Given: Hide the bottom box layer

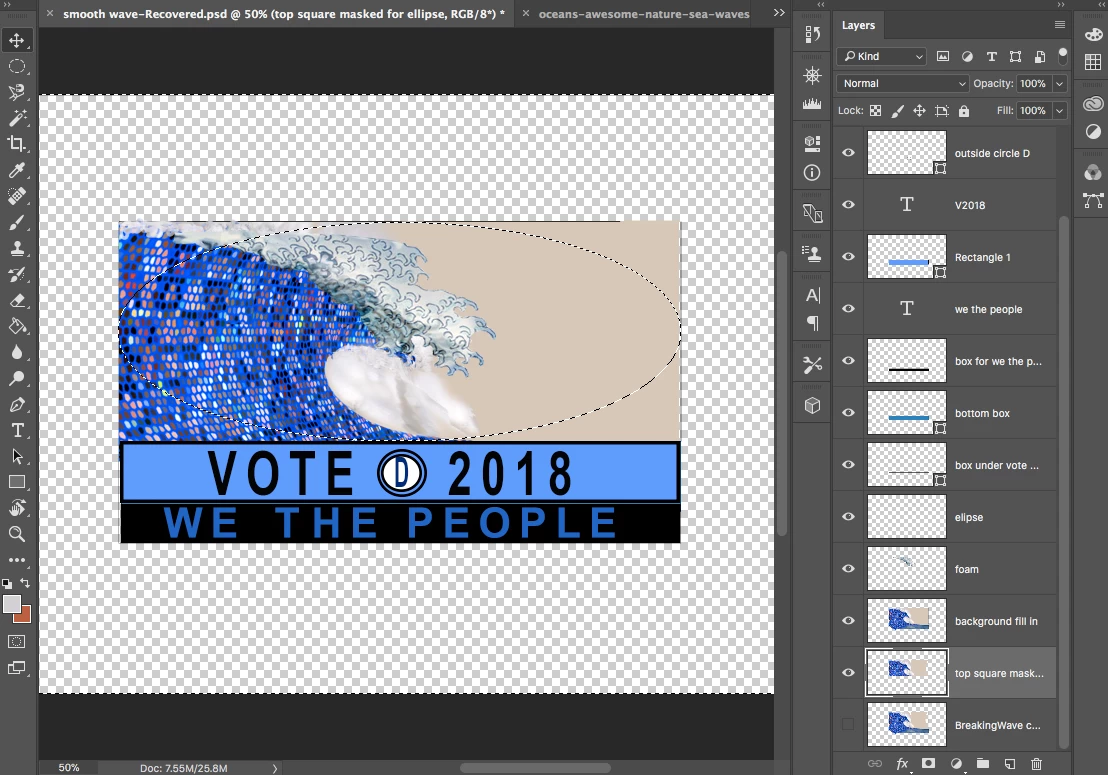Looking at the screenshot, I should [848, 413].
